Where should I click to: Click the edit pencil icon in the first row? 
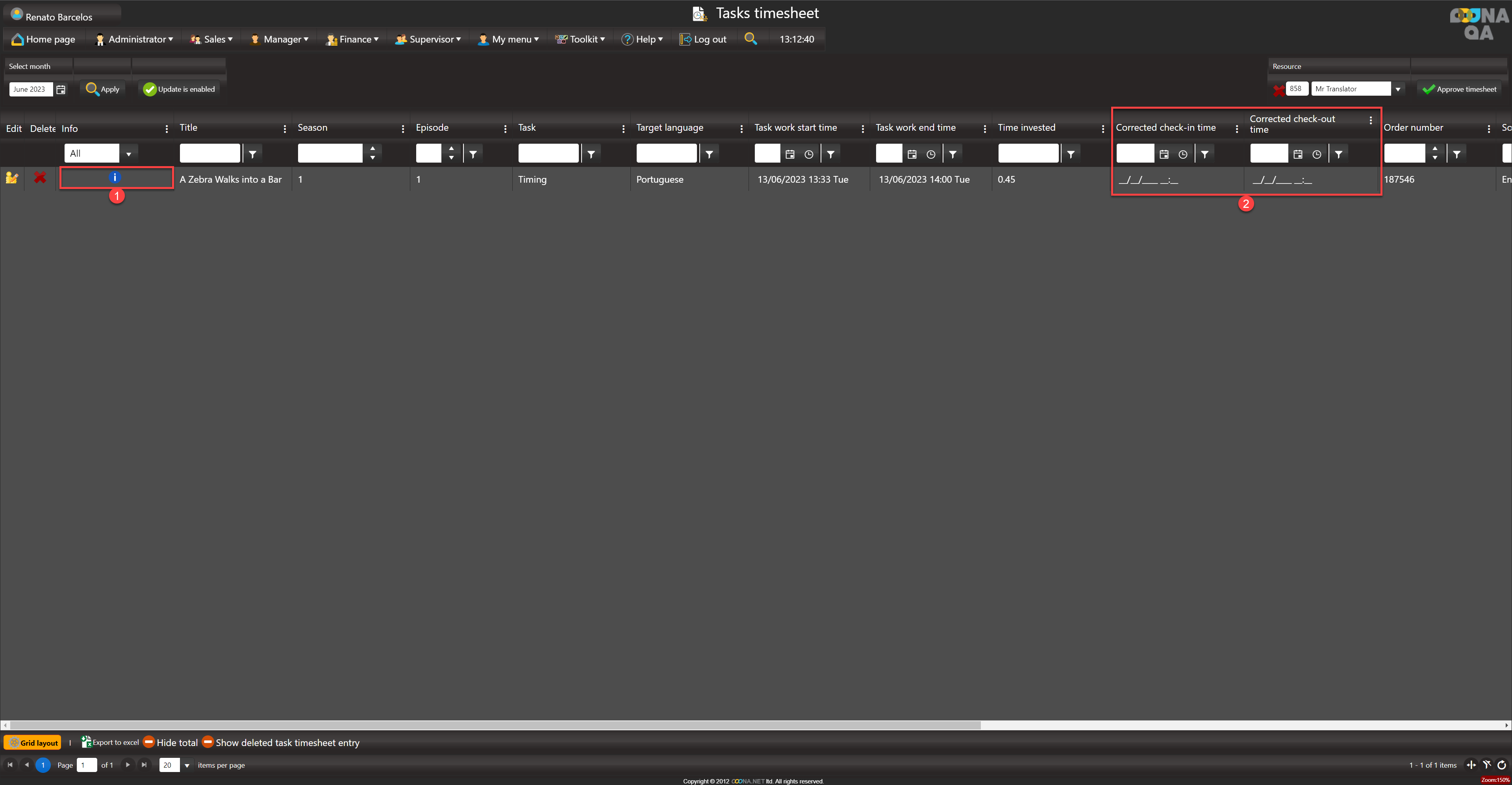click(x=12, y=178)
